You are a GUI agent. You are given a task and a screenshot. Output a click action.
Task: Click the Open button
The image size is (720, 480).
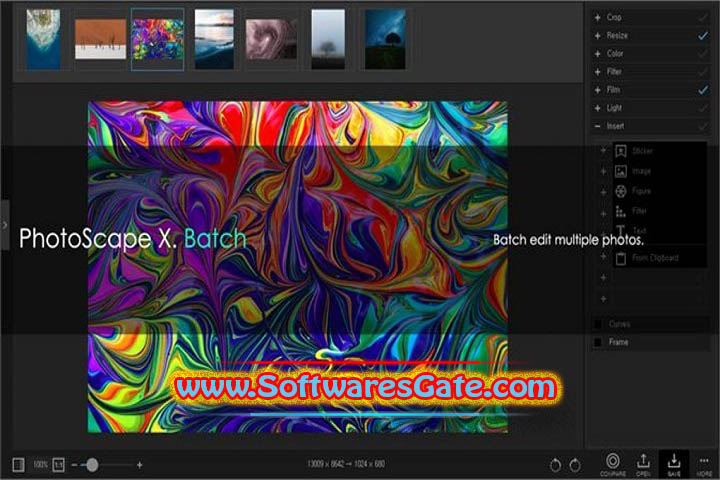[643, 464]
